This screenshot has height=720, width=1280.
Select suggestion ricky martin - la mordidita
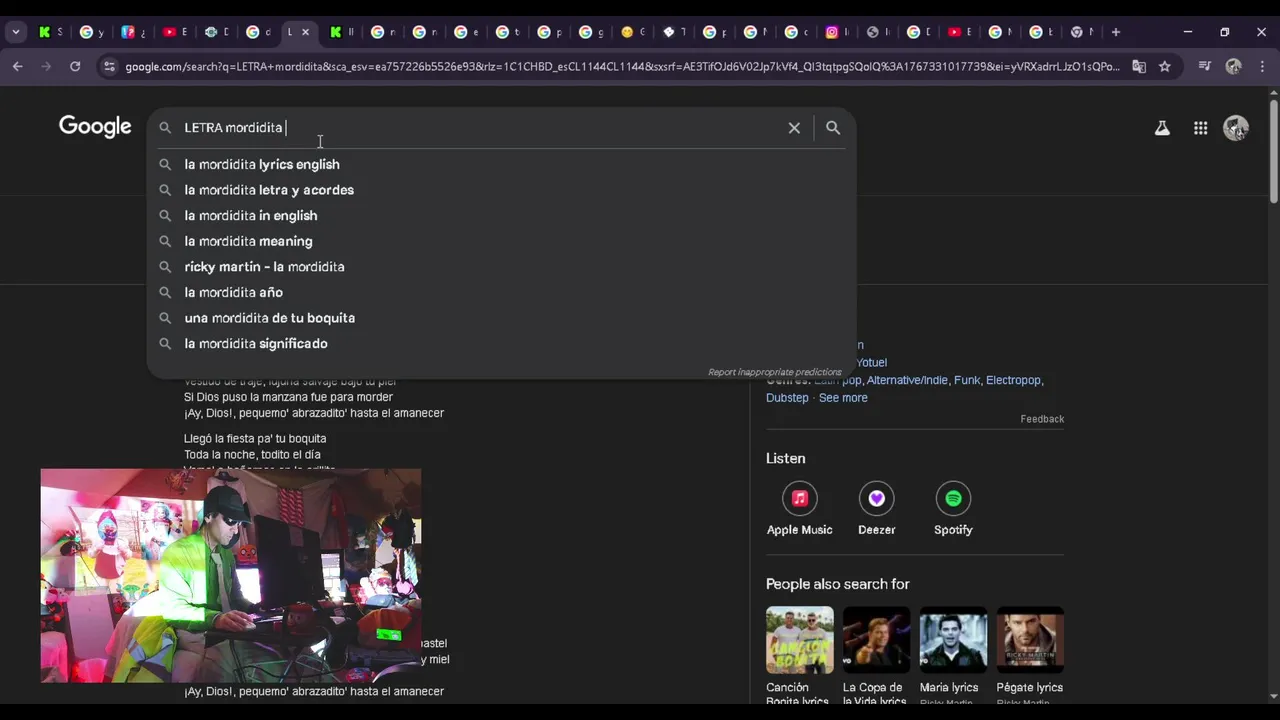pos(500,267)
